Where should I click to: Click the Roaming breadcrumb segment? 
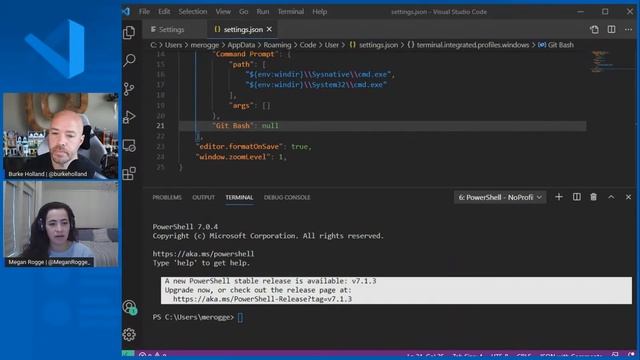[x=277, y=45]
